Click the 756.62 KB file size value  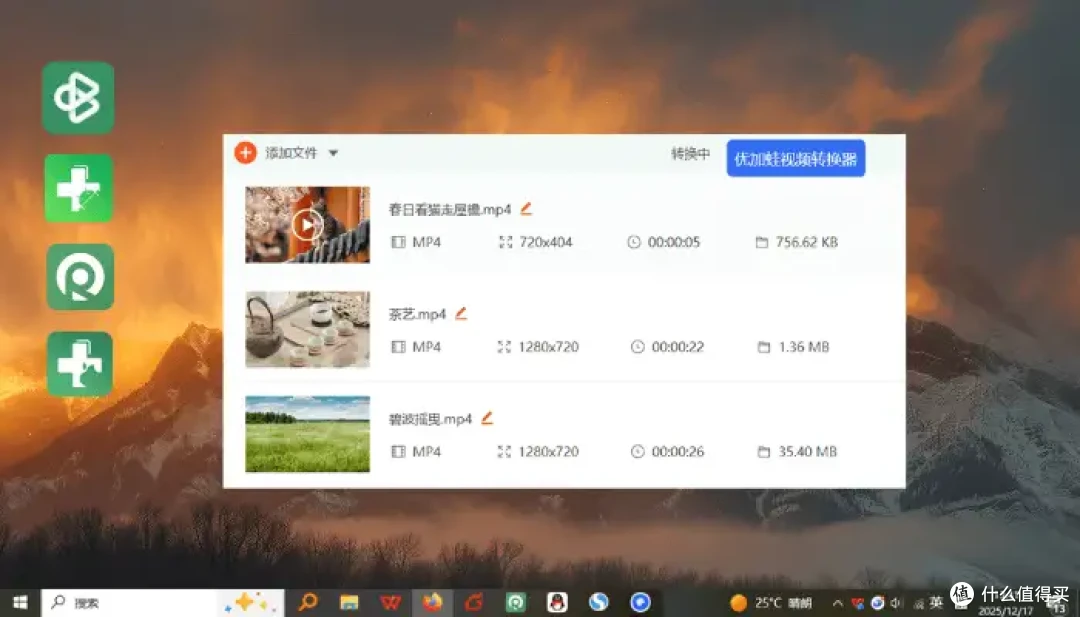807,242
